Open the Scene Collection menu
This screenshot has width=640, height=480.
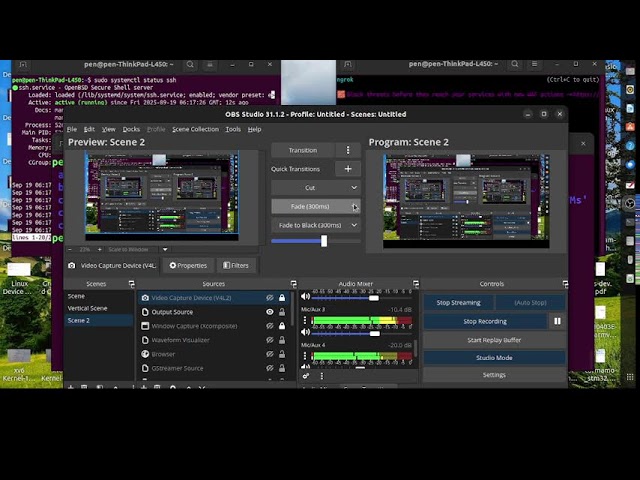pos(195,129)
